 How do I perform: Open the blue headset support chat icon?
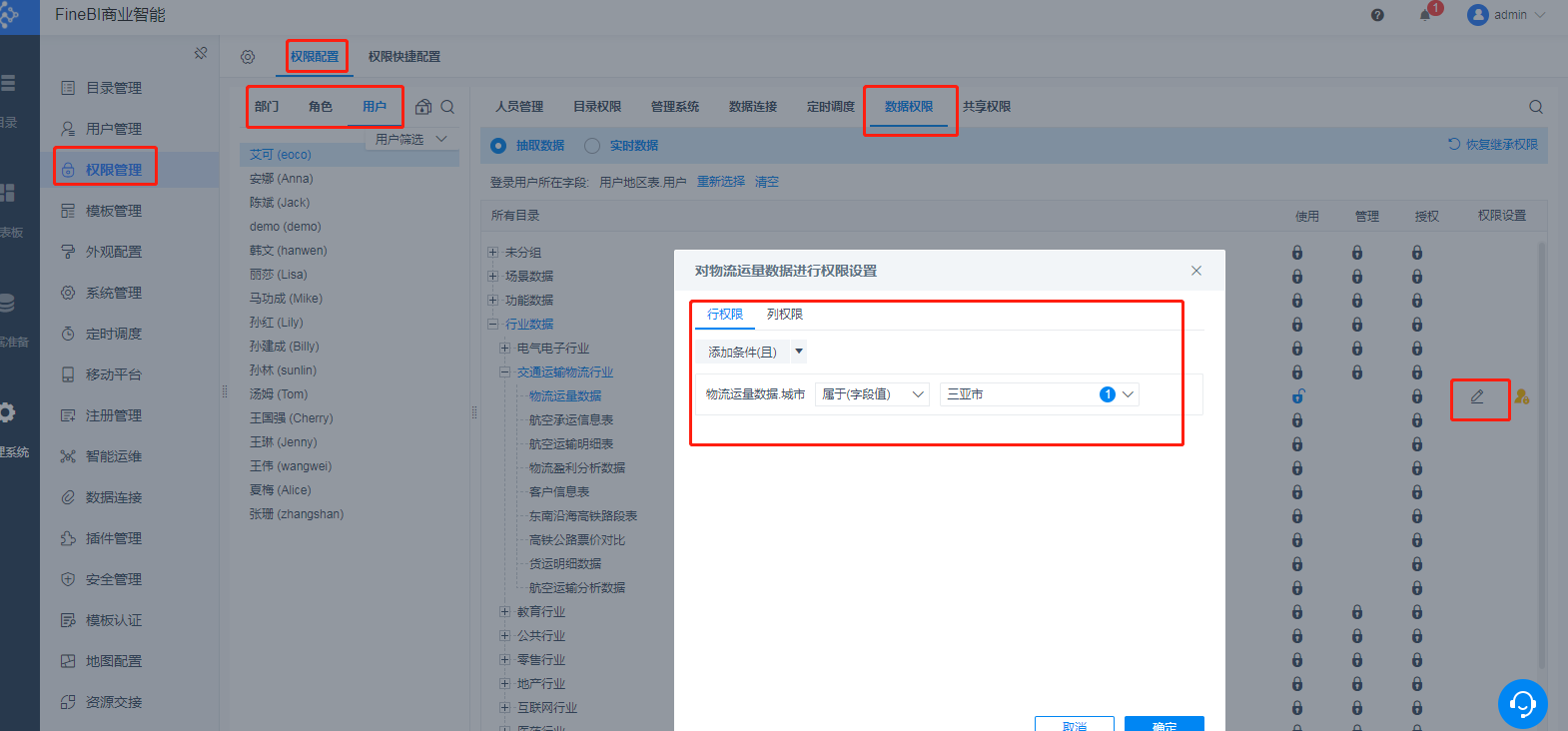pyautogui.click(x=1523, y=704)
